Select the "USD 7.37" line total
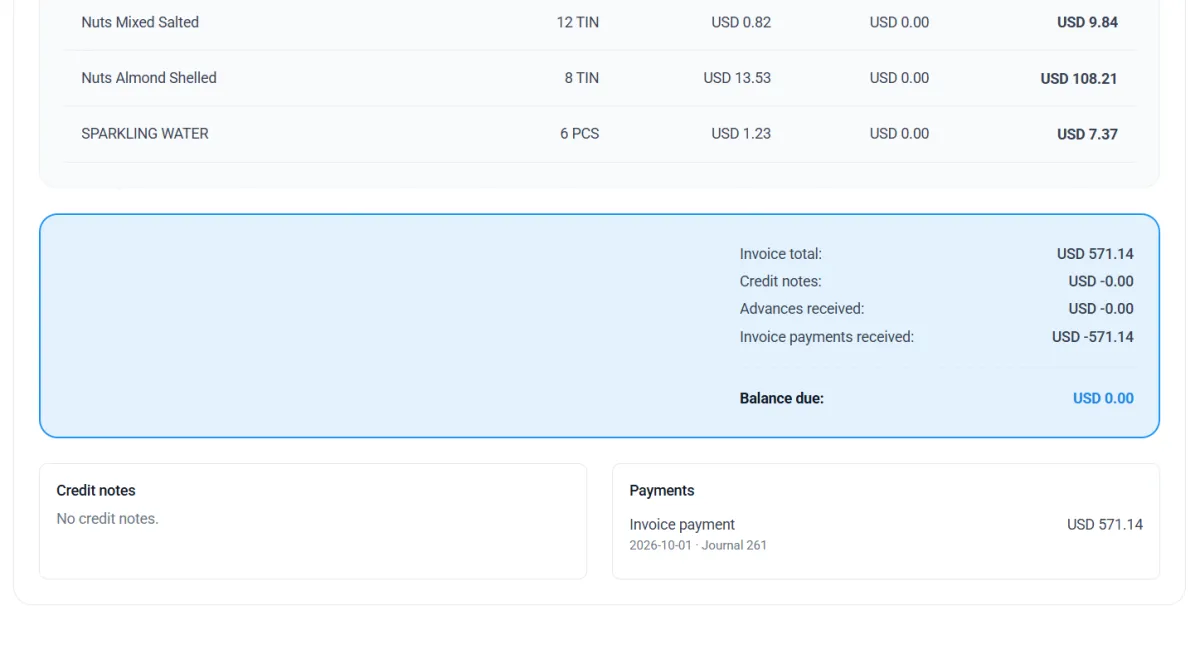 pos(1087,134)
